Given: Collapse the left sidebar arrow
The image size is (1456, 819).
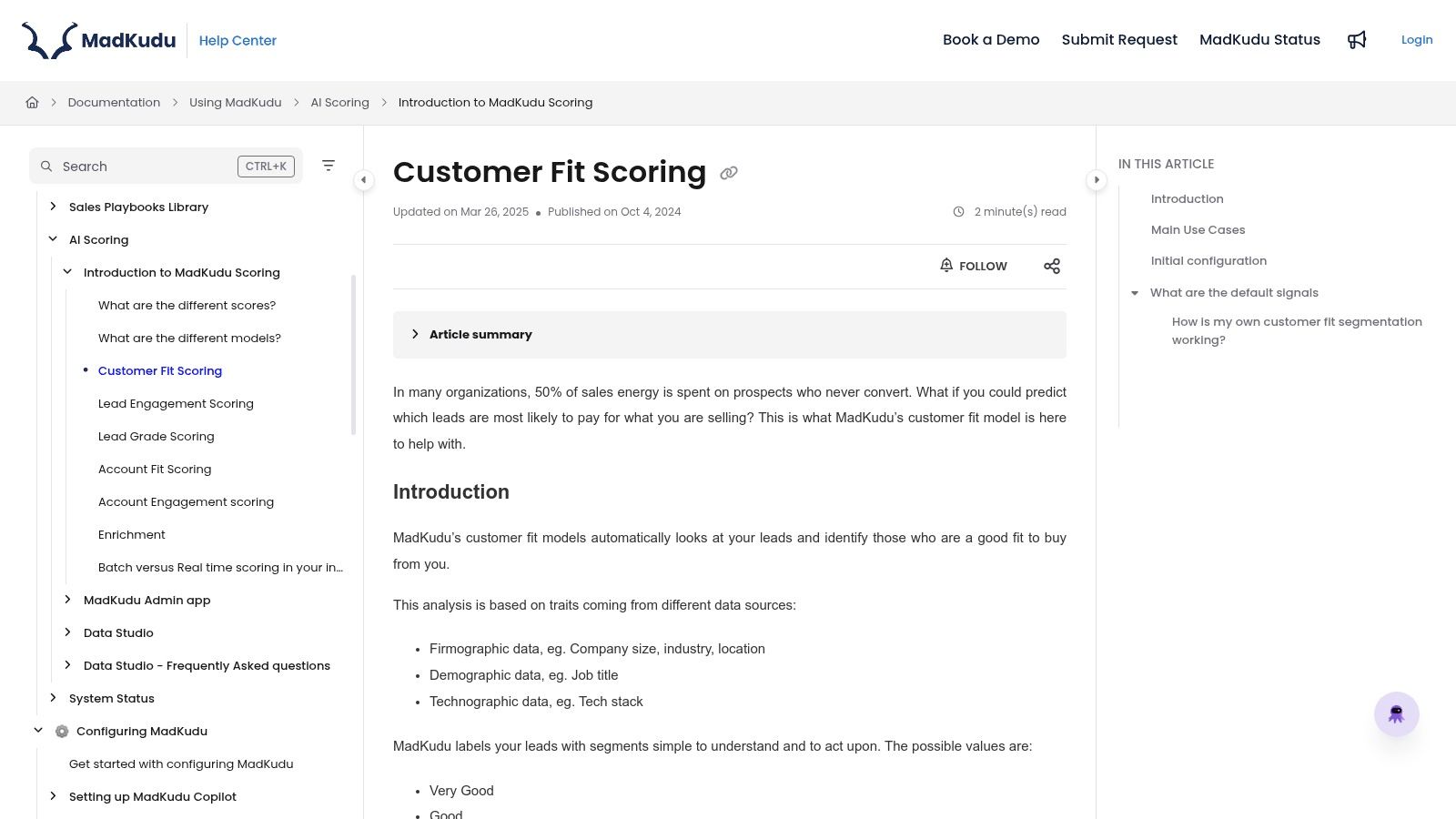Looking at the screenshot, I should pos(363,180).
